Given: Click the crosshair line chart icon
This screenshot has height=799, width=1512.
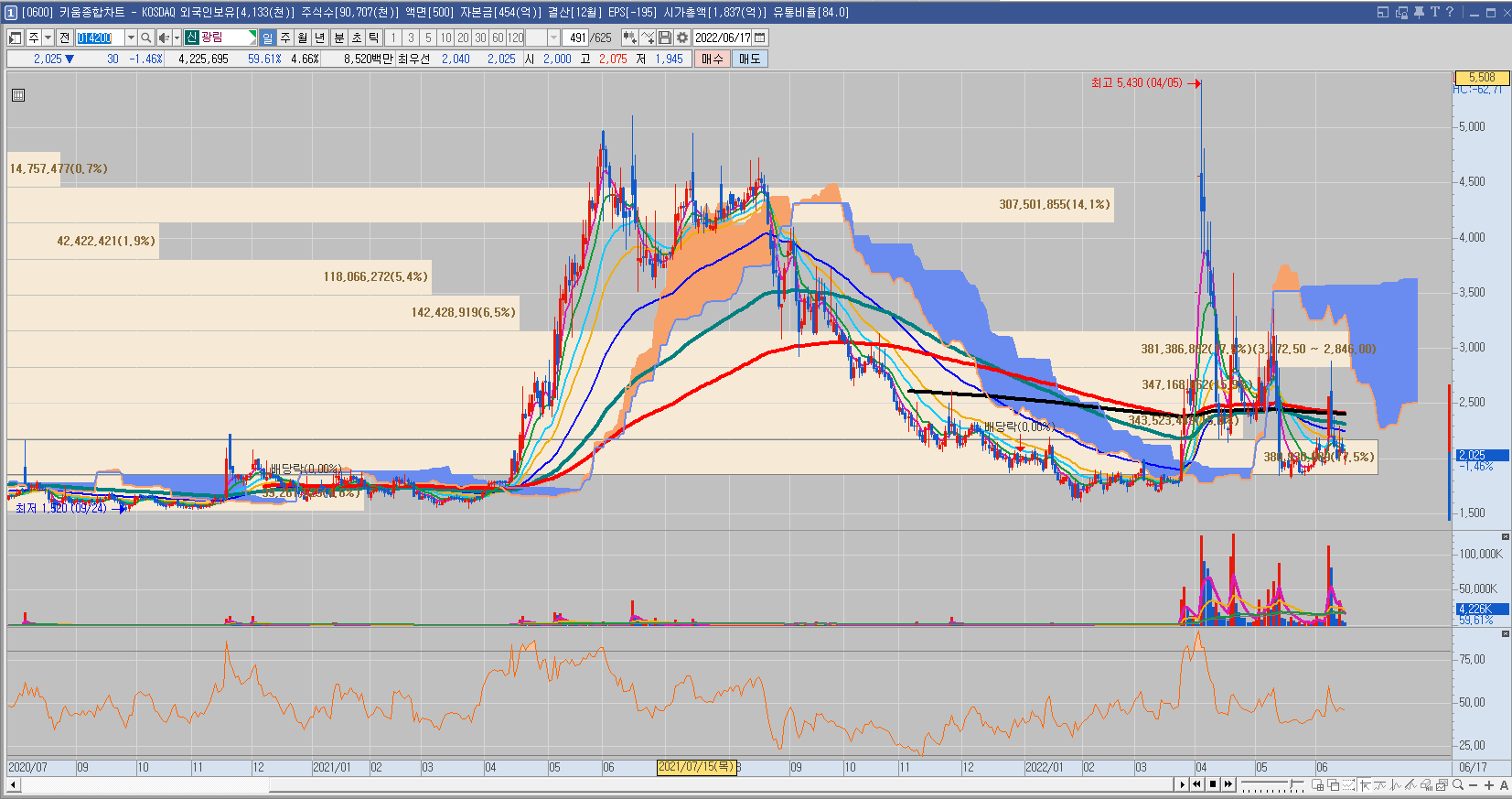Looking at the screenshot, I should coord(1396,785).
